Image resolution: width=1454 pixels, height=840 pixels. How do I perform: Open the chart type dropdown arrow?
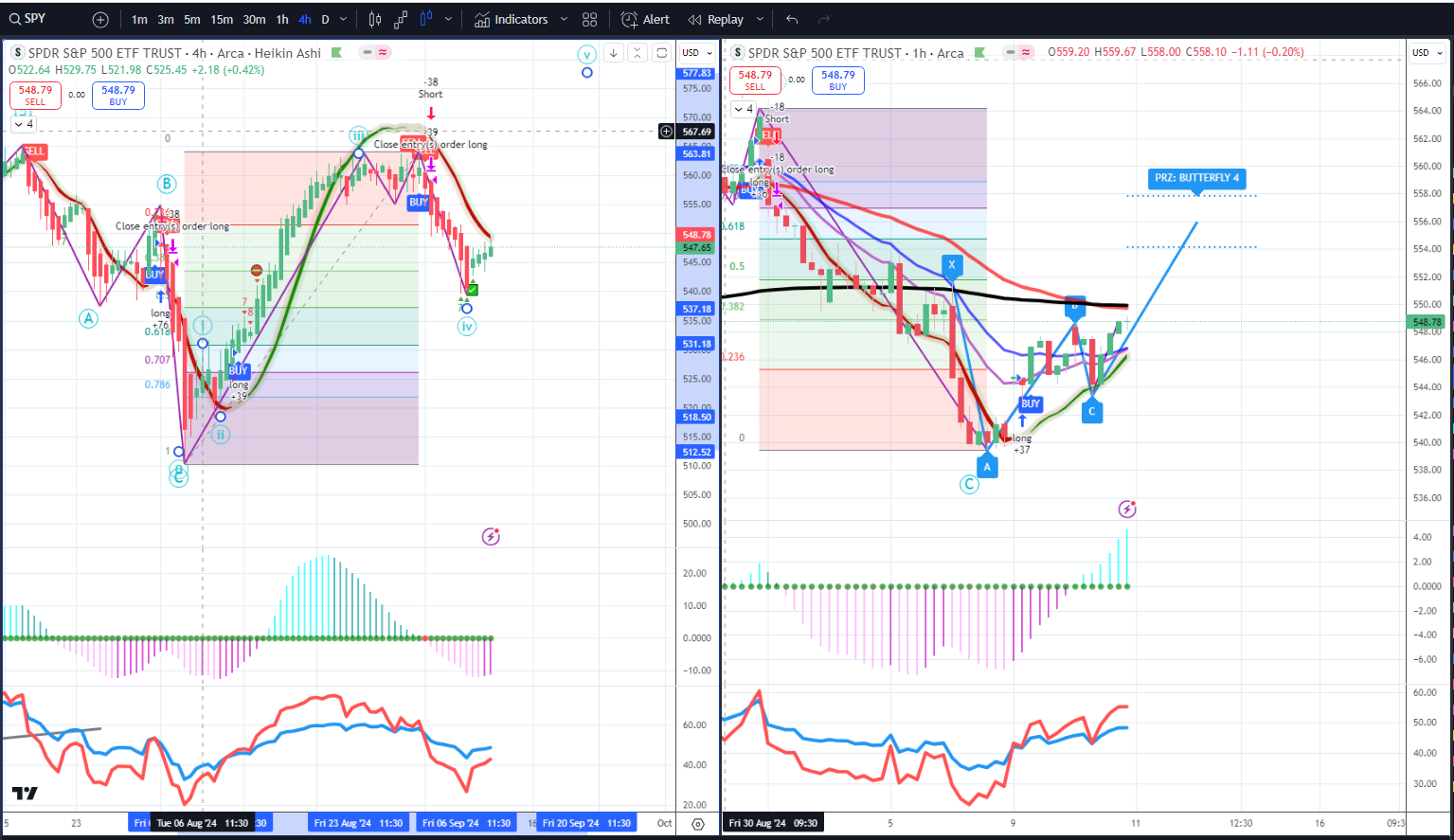[x=448, y=19]
